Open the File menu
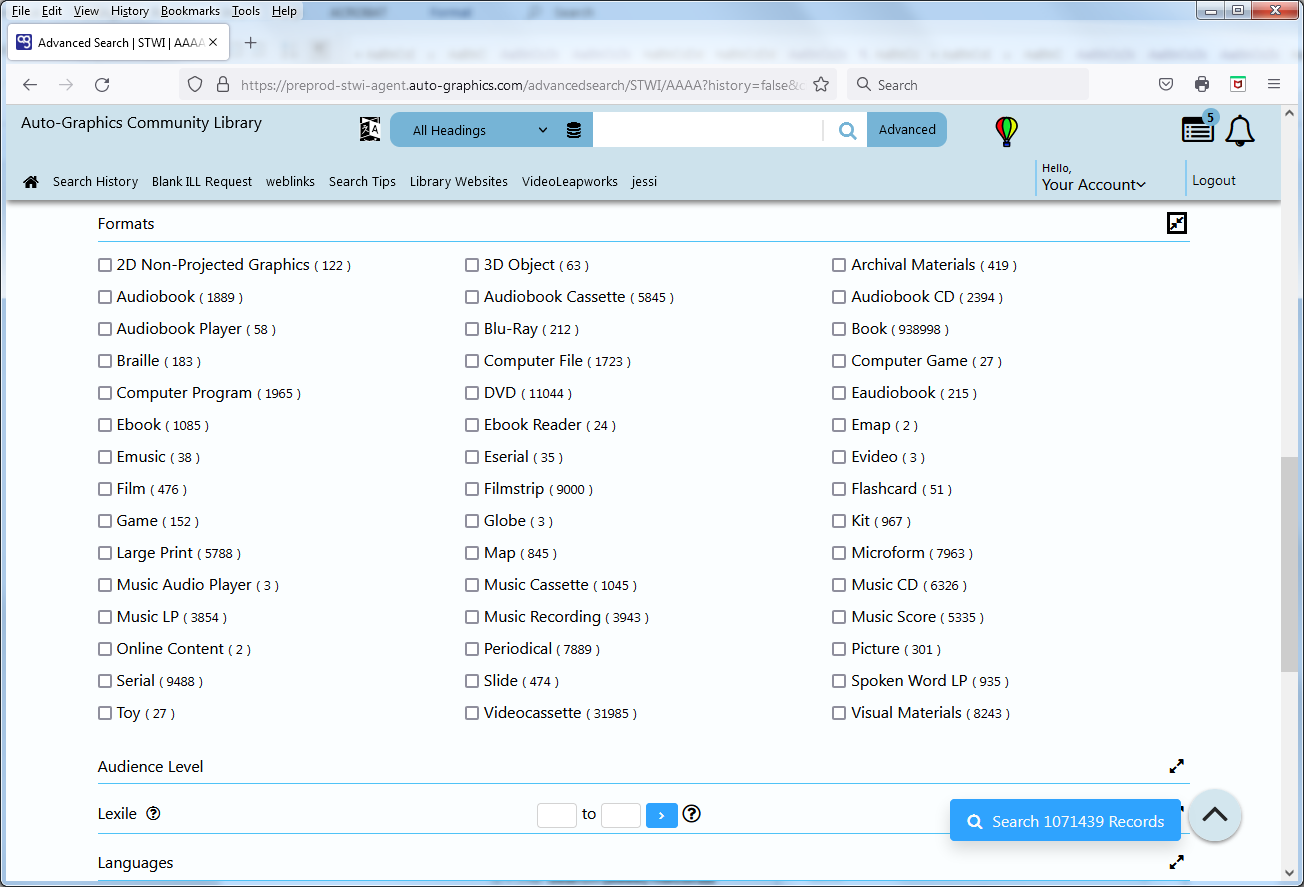Screen dimensions: 1304x887 coord(20,10)
